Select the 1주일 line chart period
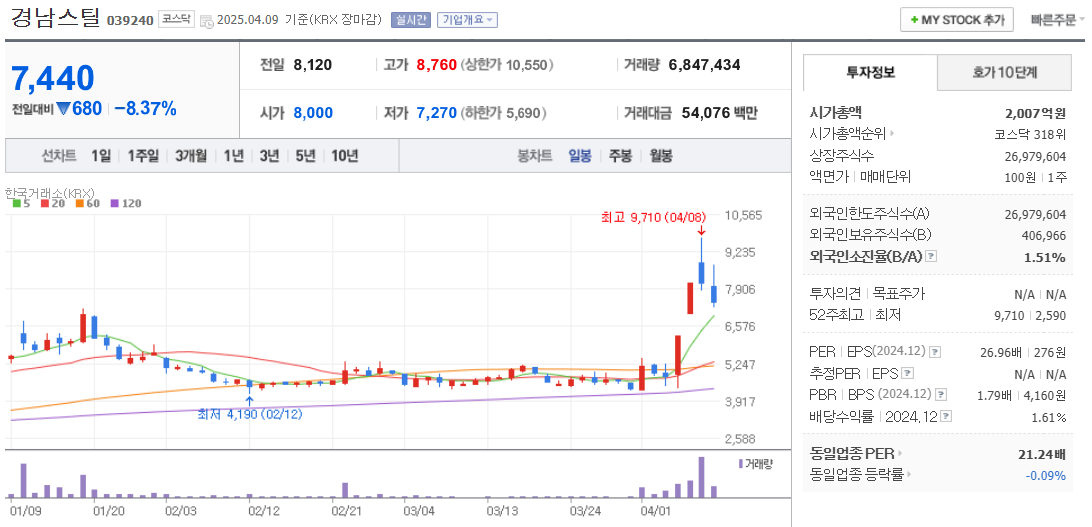 coord(143,156)
